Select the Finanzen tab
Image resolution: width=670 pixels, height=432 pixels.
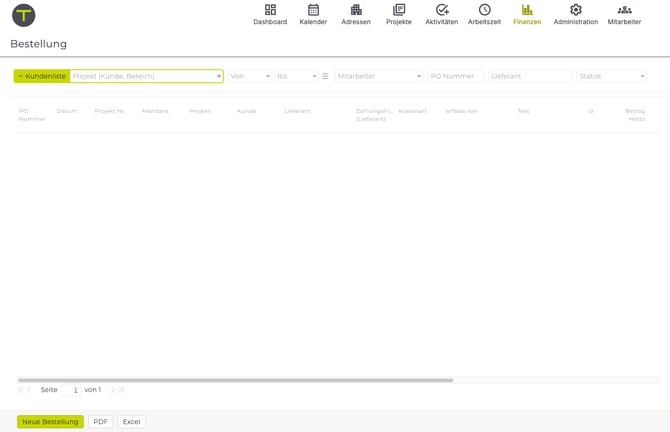point(527,15)
